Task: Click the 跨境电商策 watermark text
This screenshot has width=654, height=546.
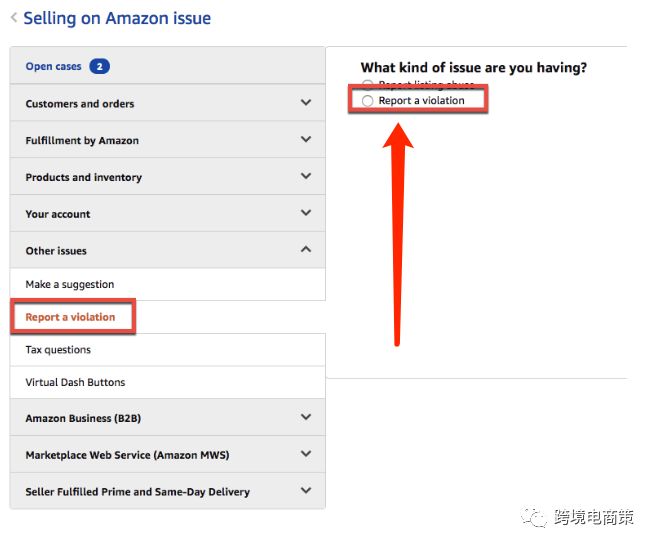Action: coord(596,517)
